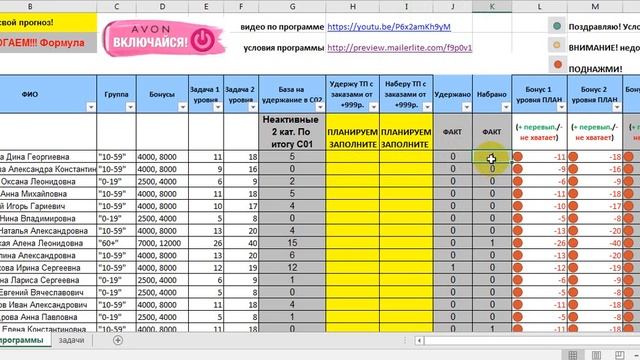
Task: Select the Неактивные 2 кат. header cell
Action: (x=292, y=132)
